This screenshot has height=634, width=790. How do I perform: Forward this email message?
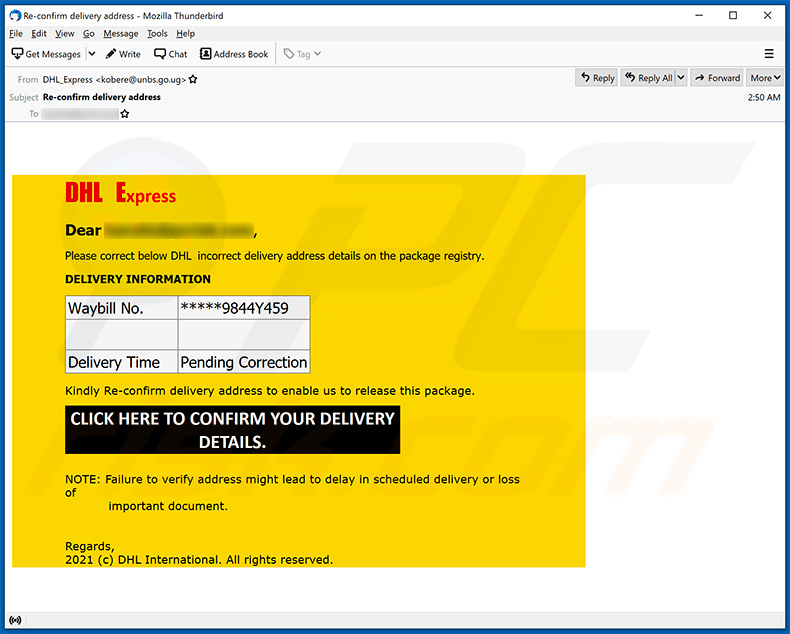717,78
